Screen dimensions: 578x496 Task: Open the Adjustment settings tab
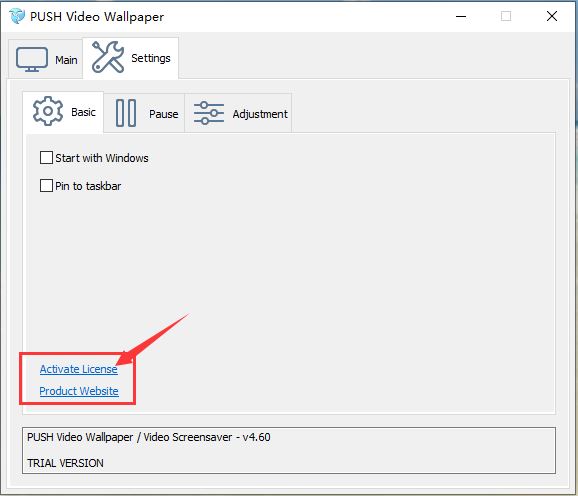point(238,113)
